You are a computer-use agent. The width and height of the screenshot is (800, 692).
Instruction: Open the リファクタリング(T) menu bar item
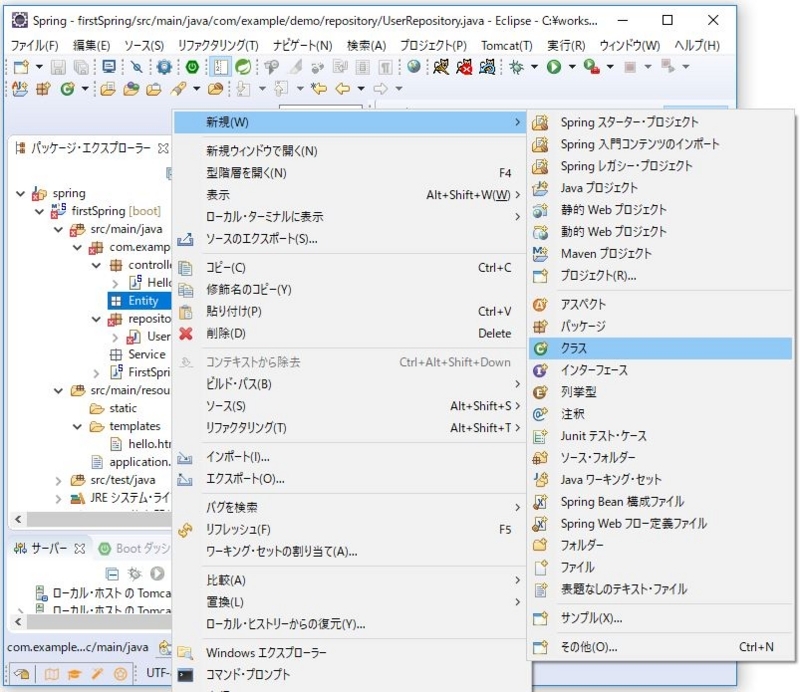(x=218, y=45)
